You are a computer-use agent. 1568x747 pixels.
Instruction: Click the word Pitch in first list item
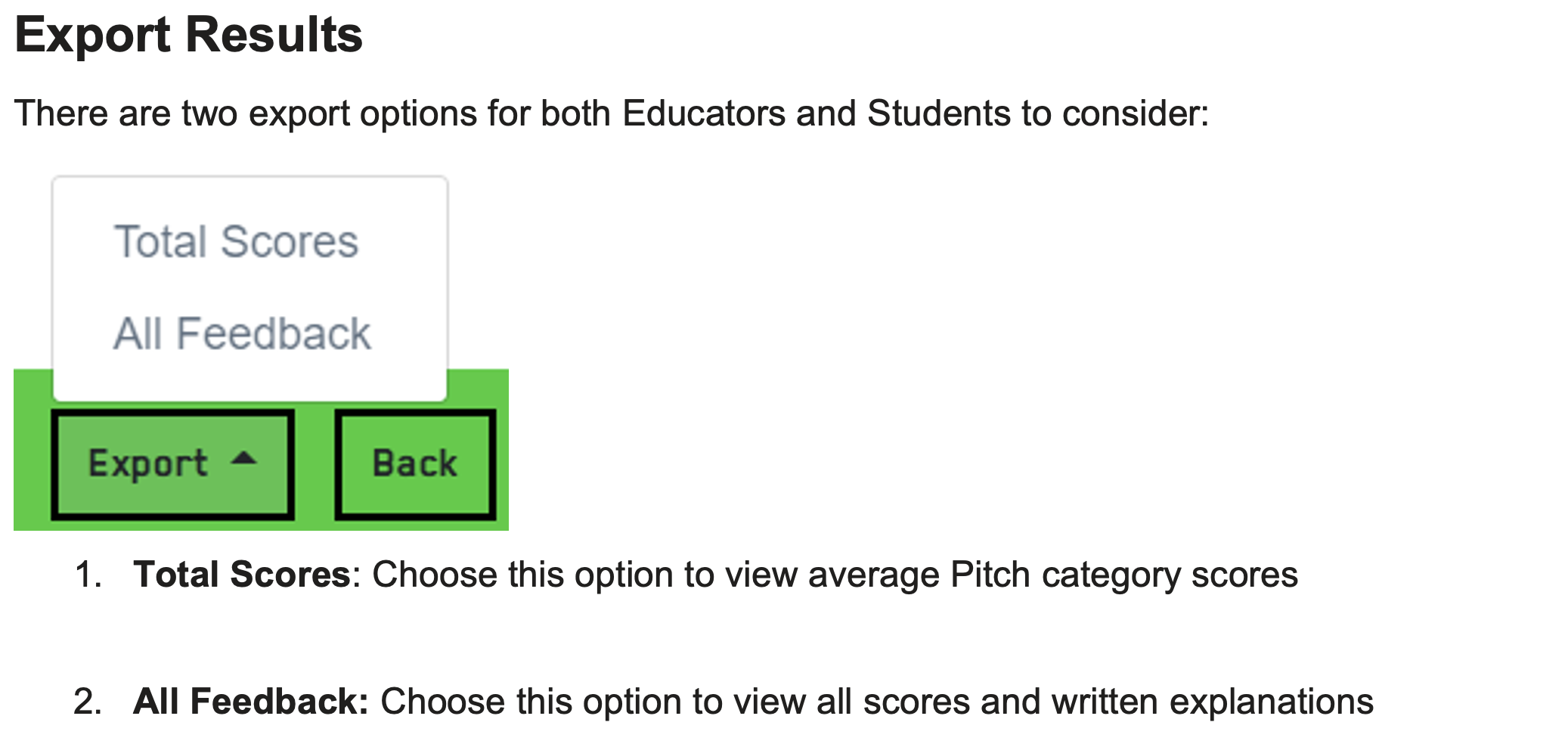(990, 575)
